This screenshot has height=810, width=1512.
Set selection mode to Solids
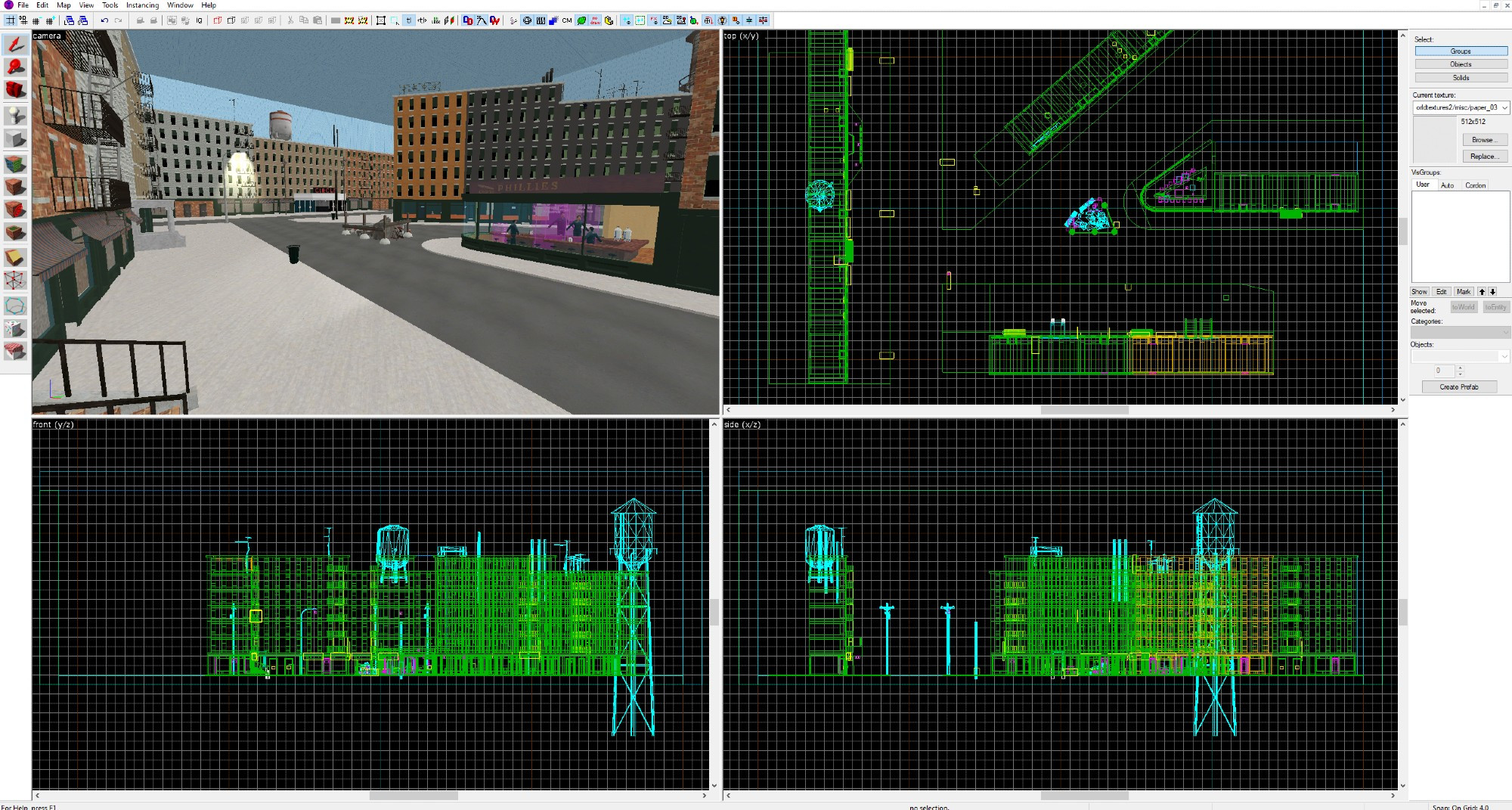(1461, 78)
